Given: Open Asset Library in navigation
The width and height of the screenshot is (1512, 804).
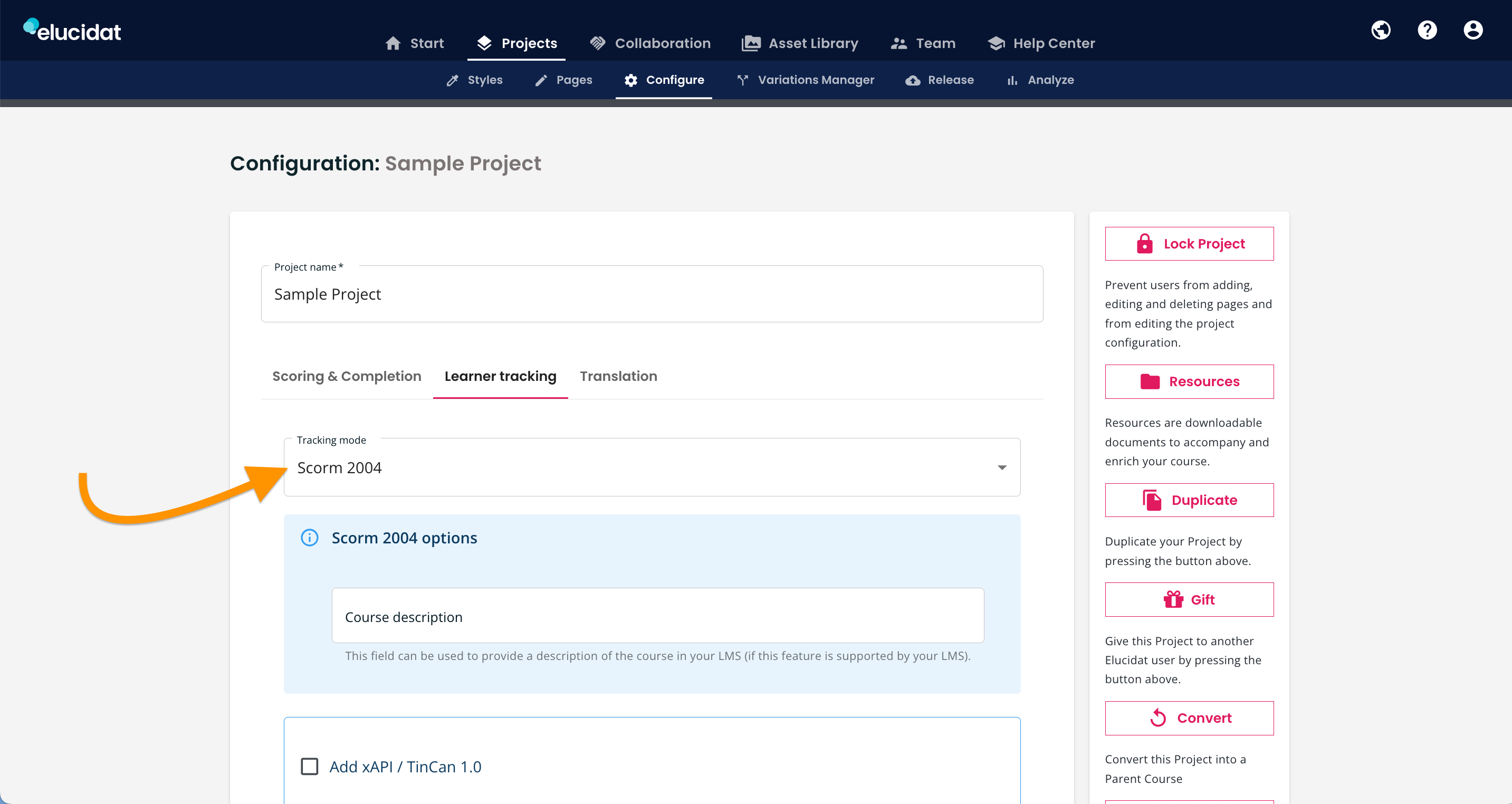Looking at the screenshot, I should point(799,43).
